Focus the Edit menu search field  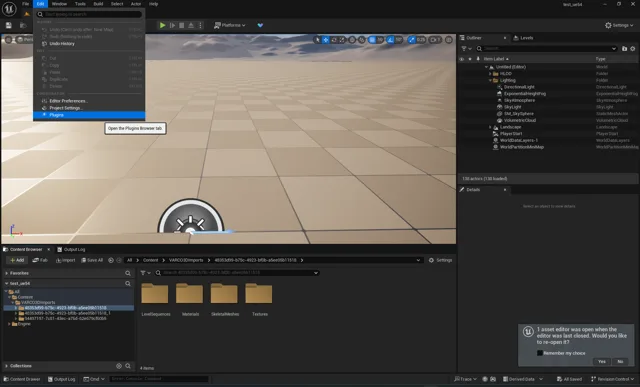coord(89,14)
